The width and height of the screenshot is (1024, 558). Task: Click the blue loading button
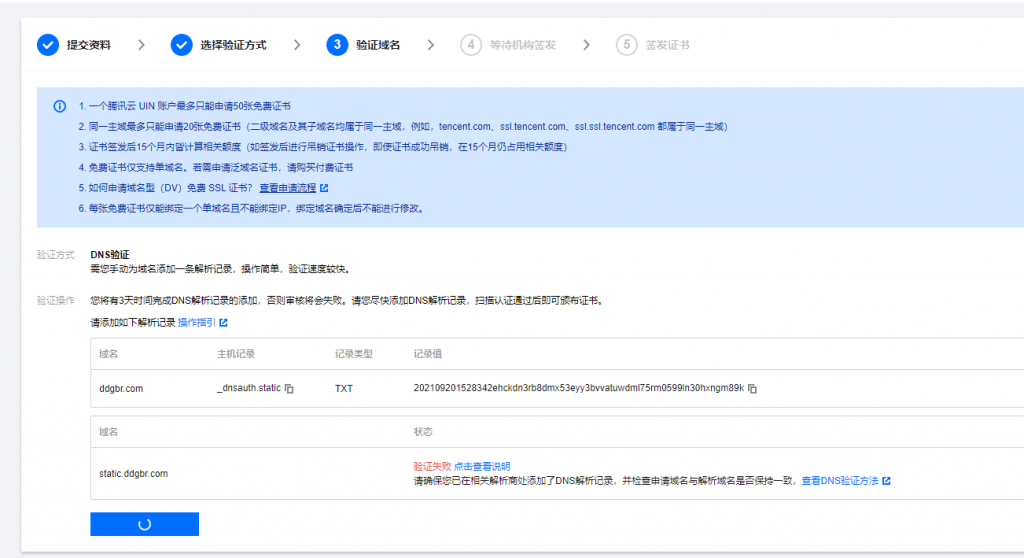144,524
